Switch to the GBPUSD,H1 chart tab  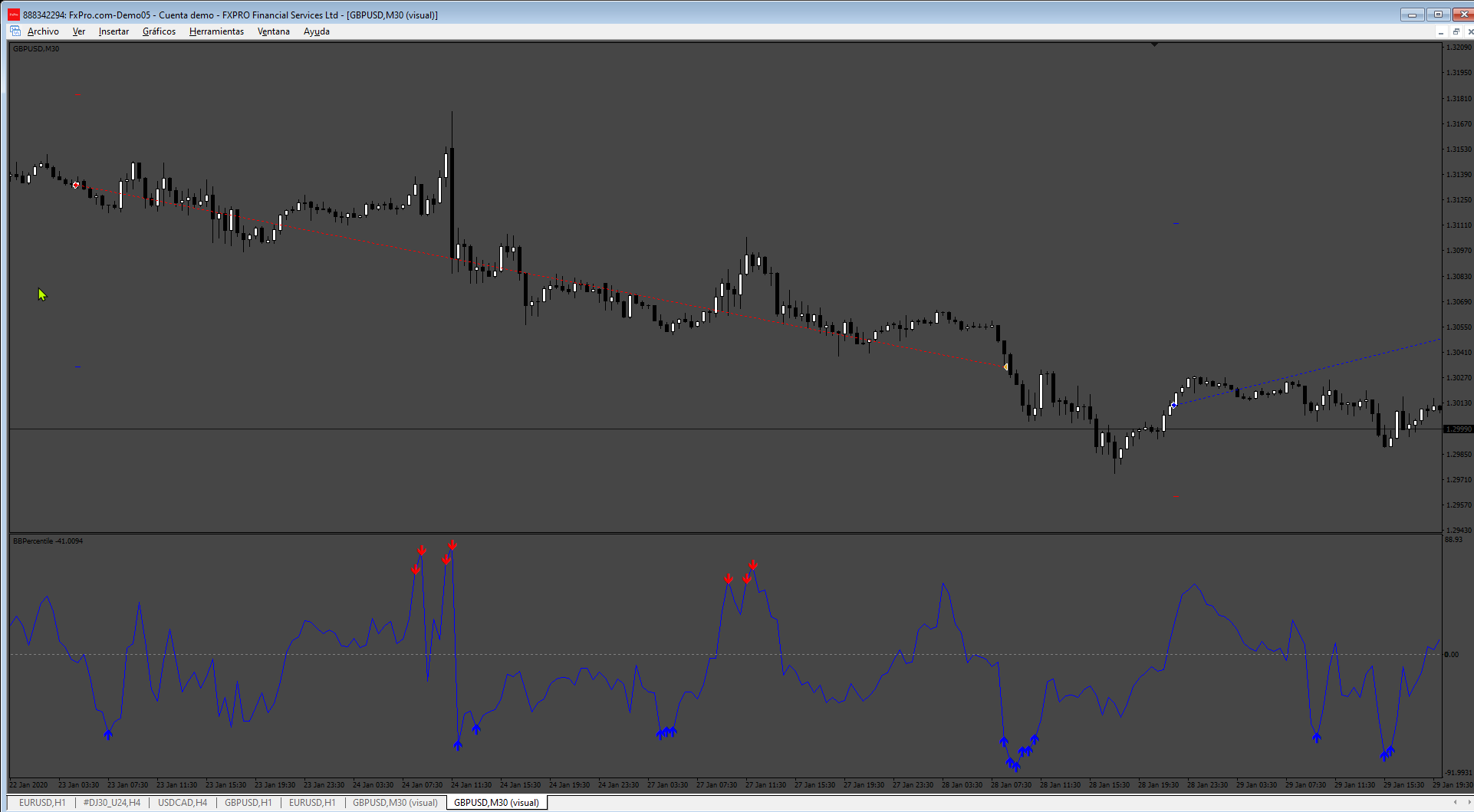[x=248, y=803]
